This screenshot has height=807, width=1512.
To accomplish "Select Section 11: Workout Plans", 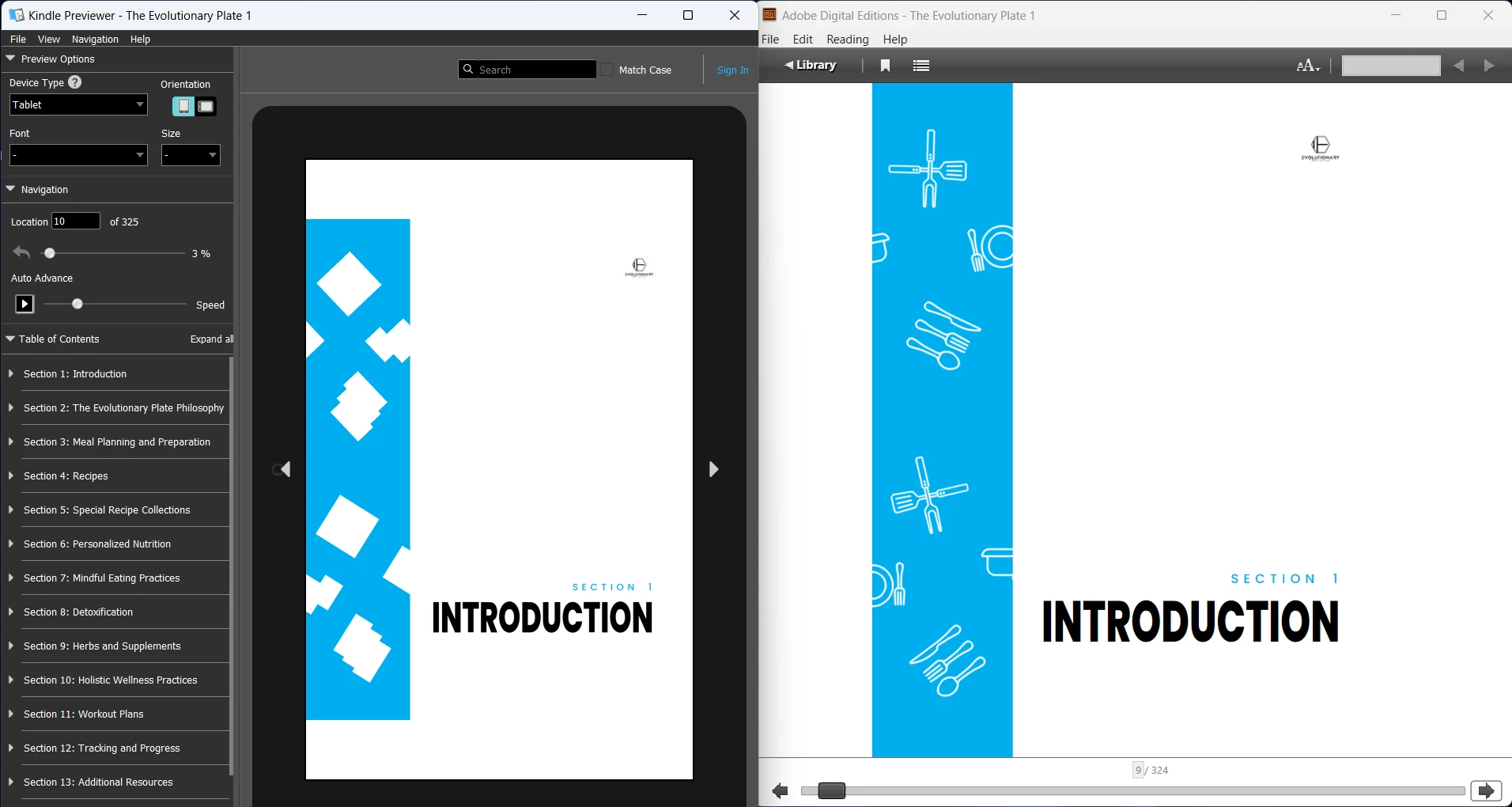I will 84,714.
